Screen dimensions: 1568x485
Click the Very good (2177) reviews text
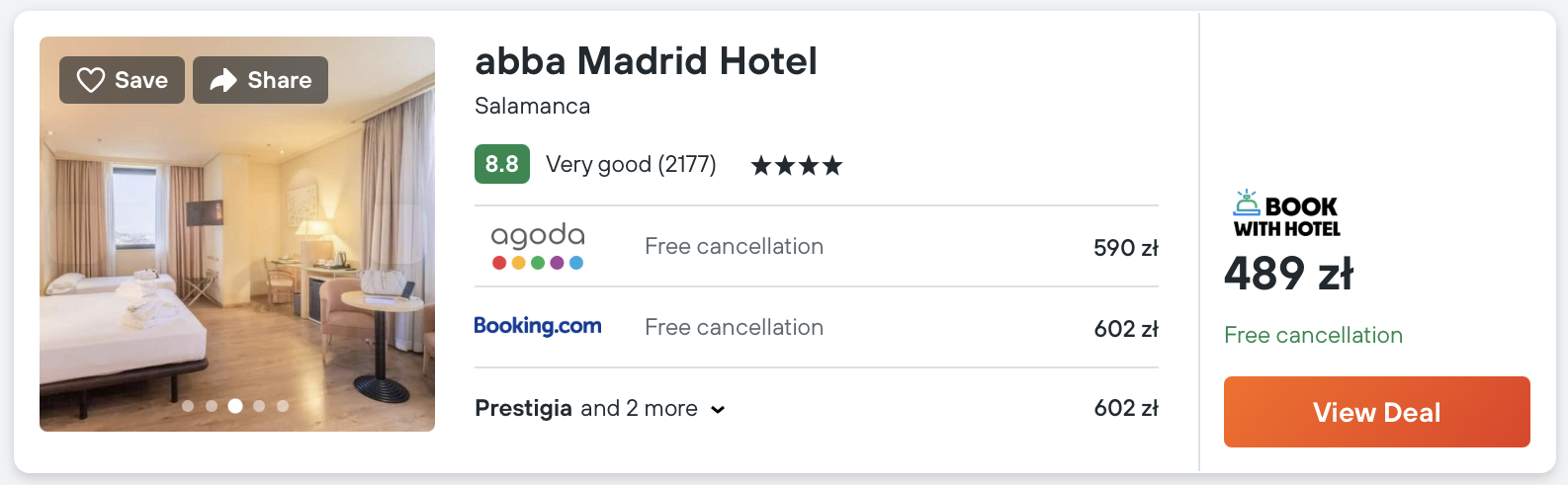tap(631, 164)
